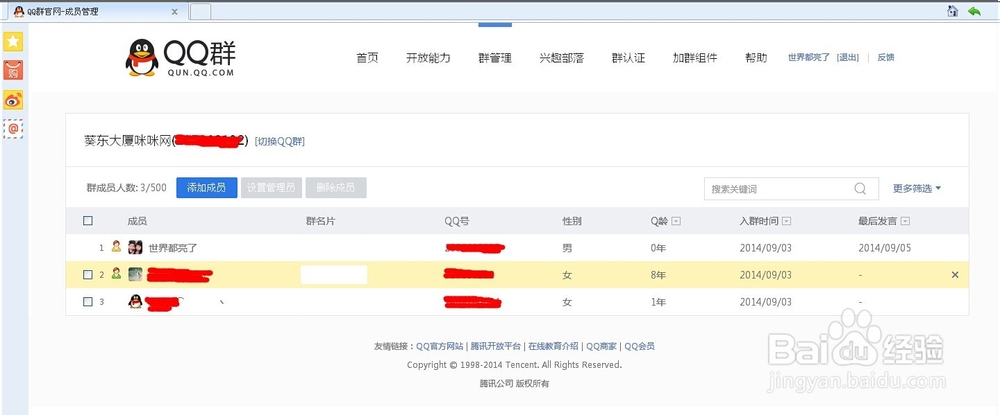The width and height of the screenshot is (1000, 415).
Task: Click the white 群名片 field in row 2
Action: point(334,275)
